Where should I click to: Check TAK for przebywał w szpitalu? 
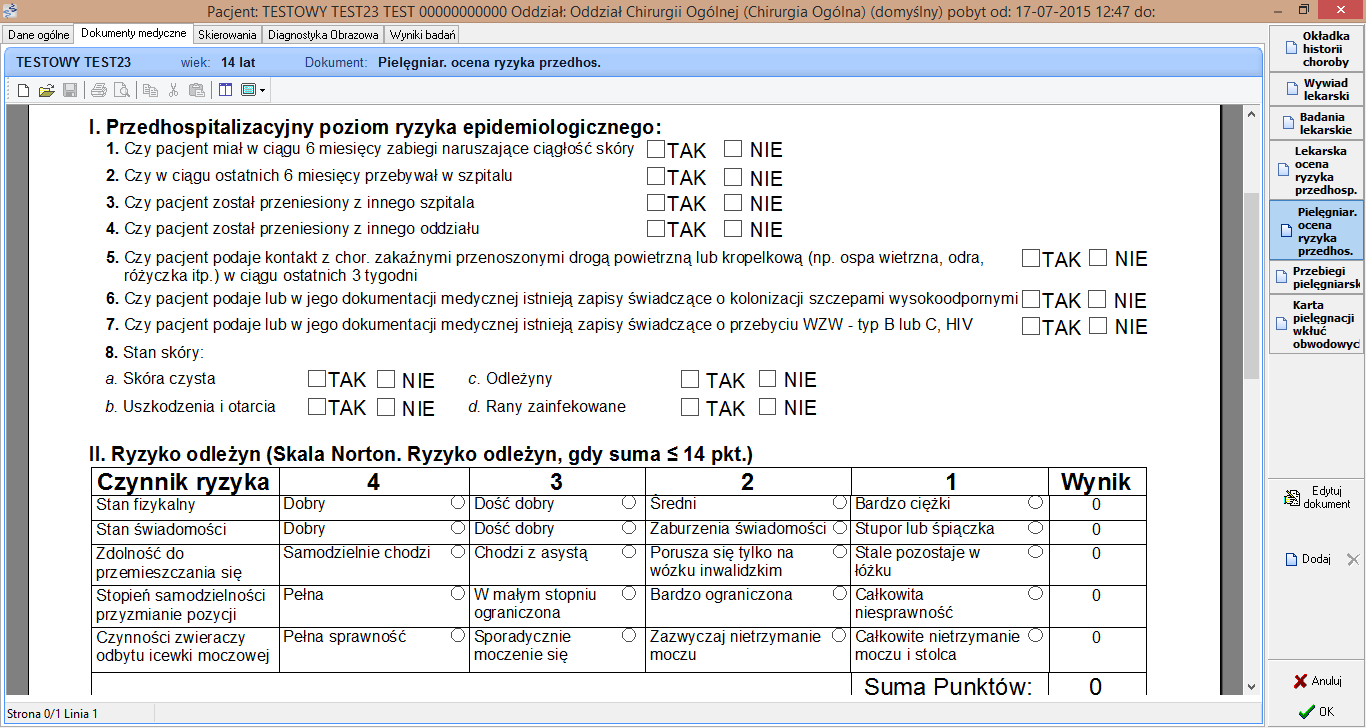coord(656,176)
